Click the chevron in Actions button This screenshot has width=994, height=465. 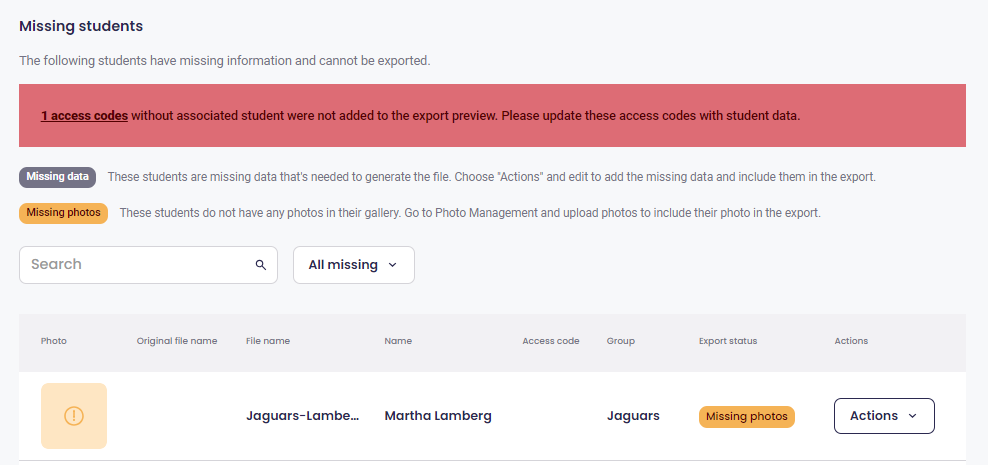click(912, 416)
